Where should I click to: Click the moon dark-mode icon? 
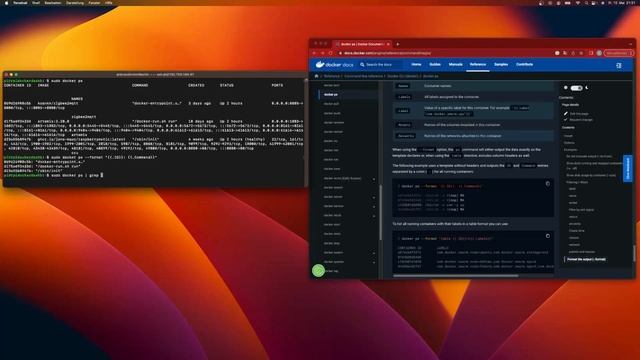[x=587, y=88]
